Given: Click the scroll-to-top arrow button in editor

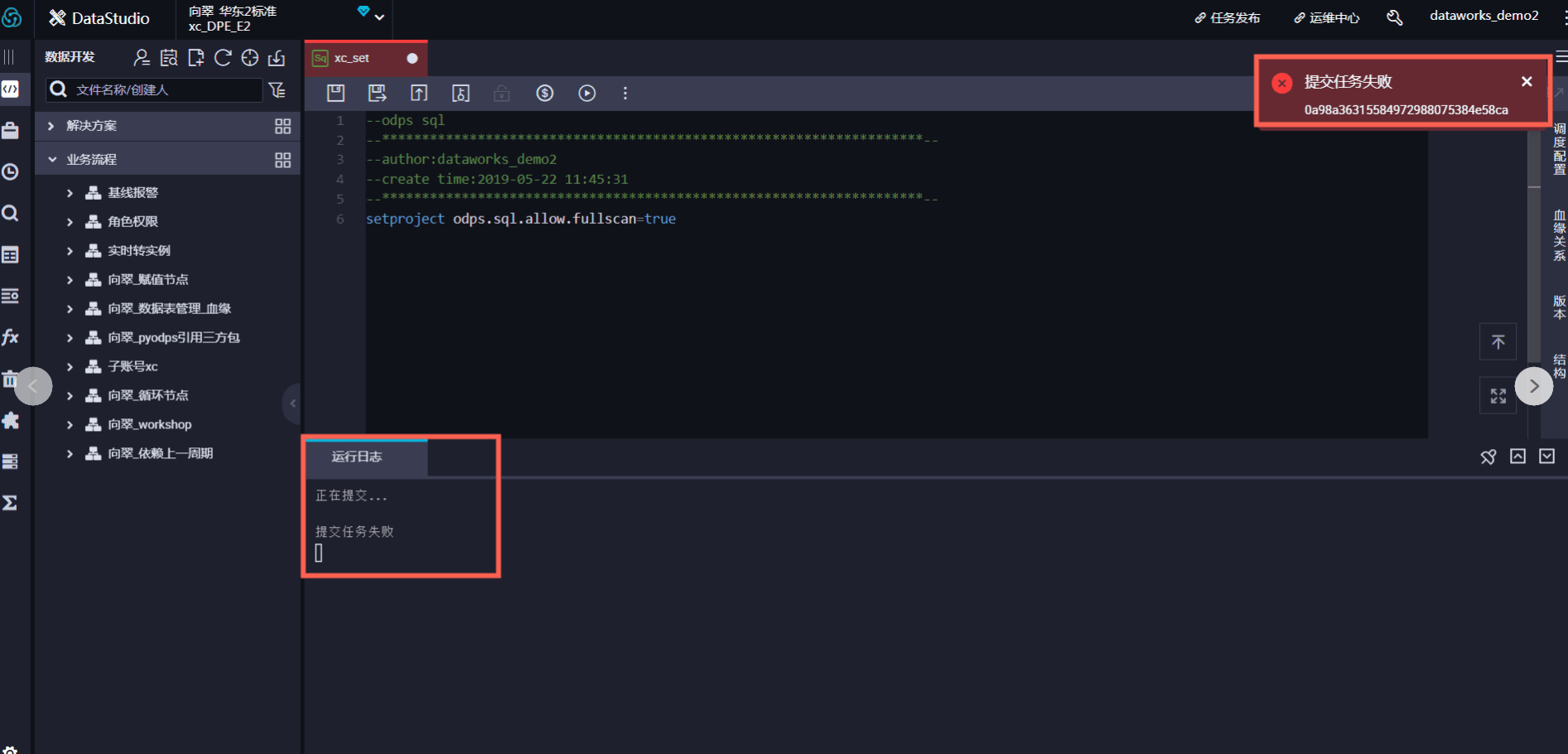Looking at the screenshot, I should click(1498, 341).
